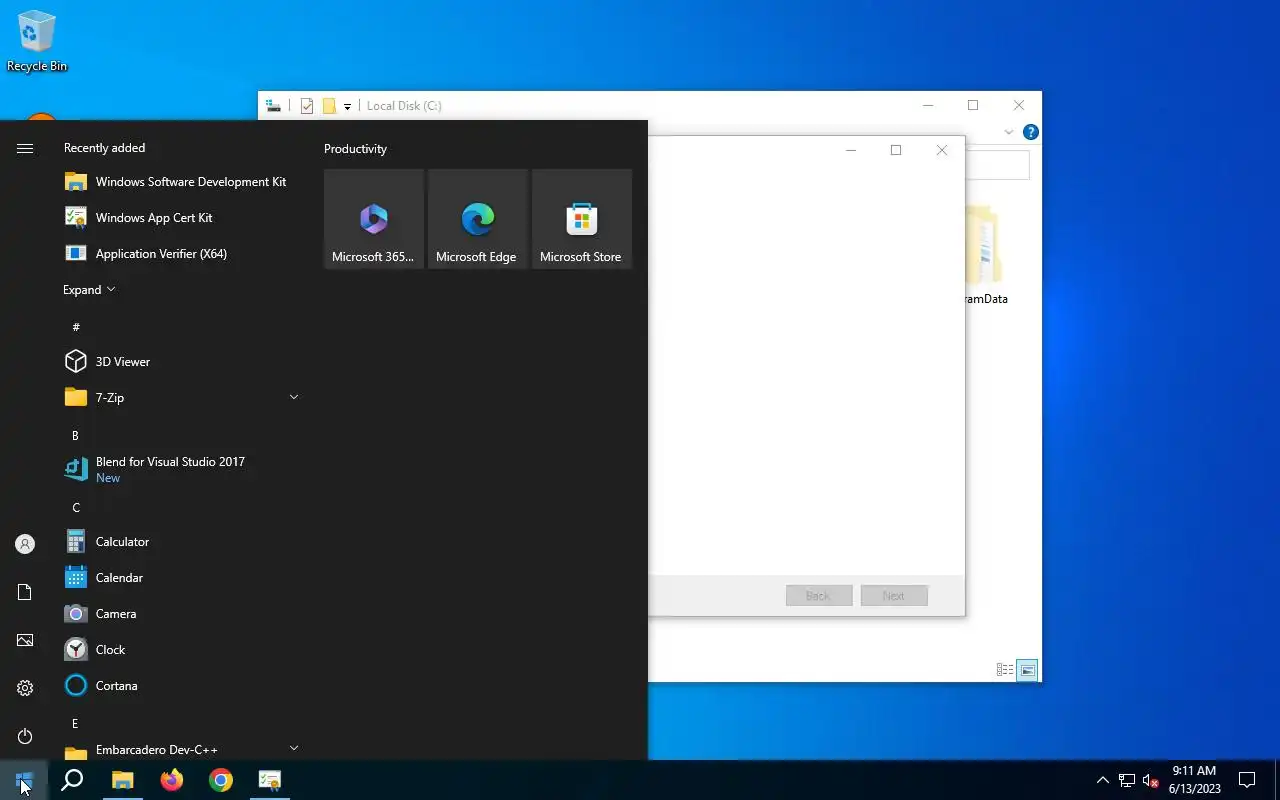The height and width of the screenshot is (800, 1280).
Task: Open the Microsoft Edge tile
Action: 478,219
